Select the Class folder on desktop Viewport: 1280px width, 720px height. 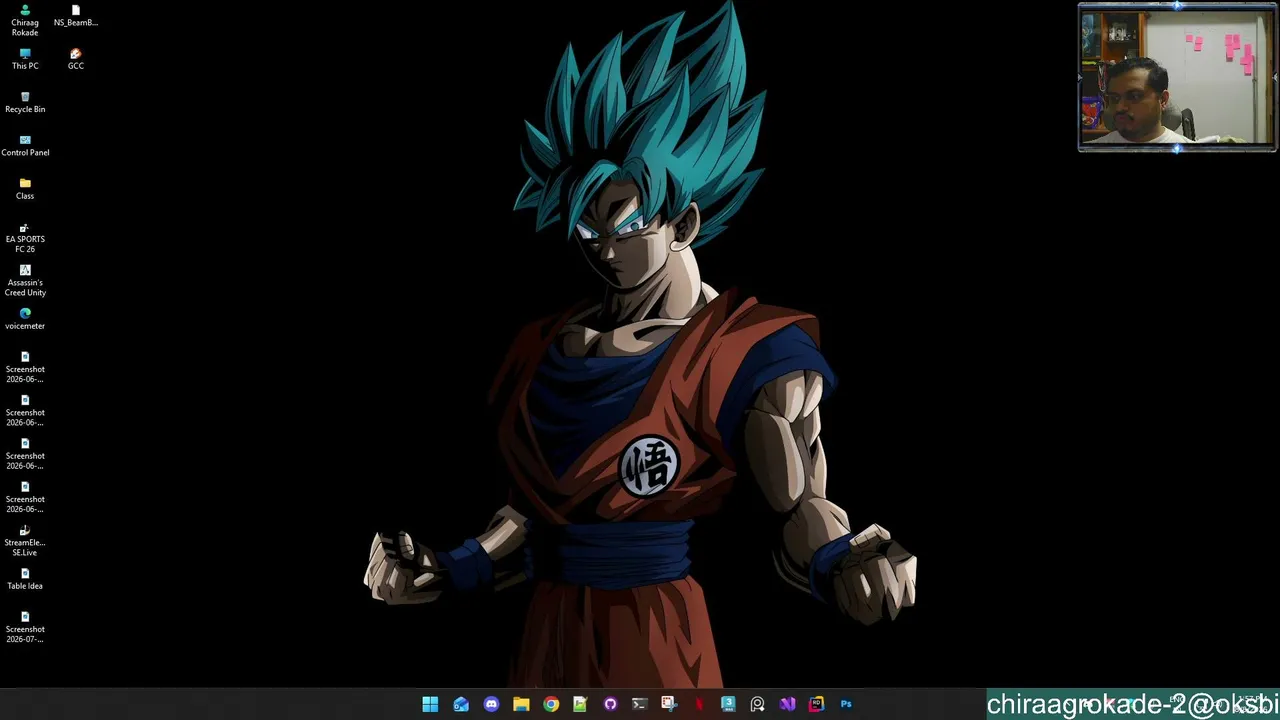pyautogui.click(x=25, y=189)
